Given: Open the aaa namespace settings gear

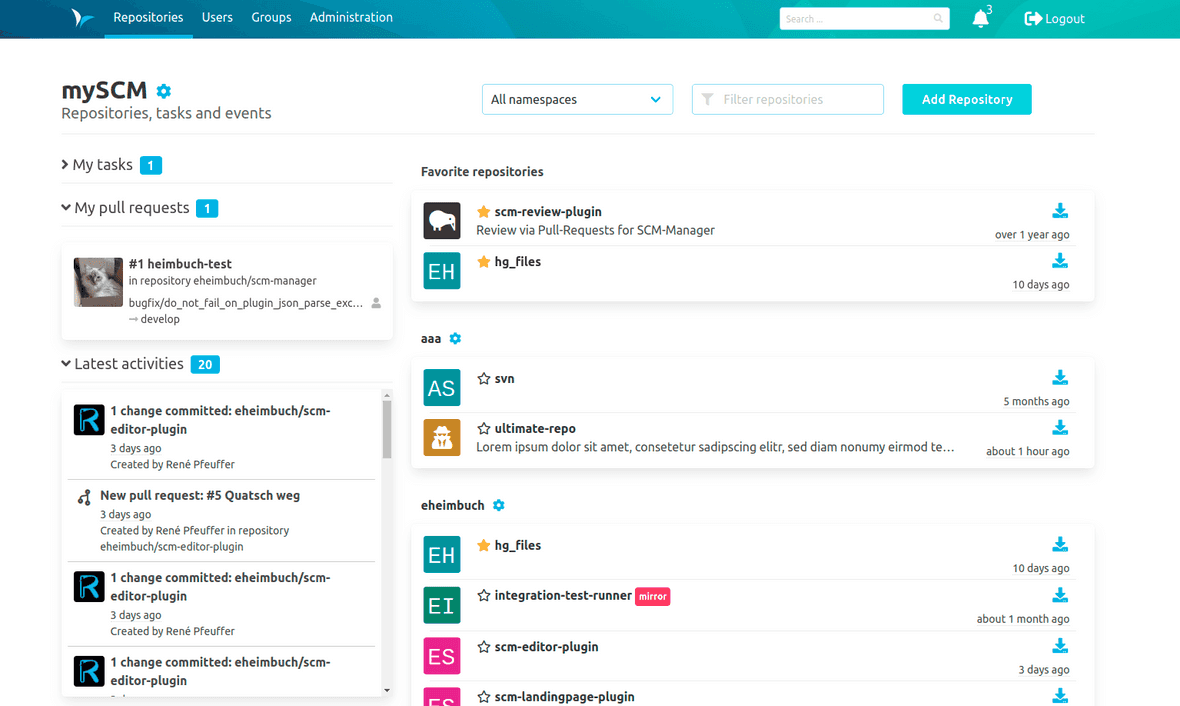Looking at the screenshot, I should [x=456, y=338].
